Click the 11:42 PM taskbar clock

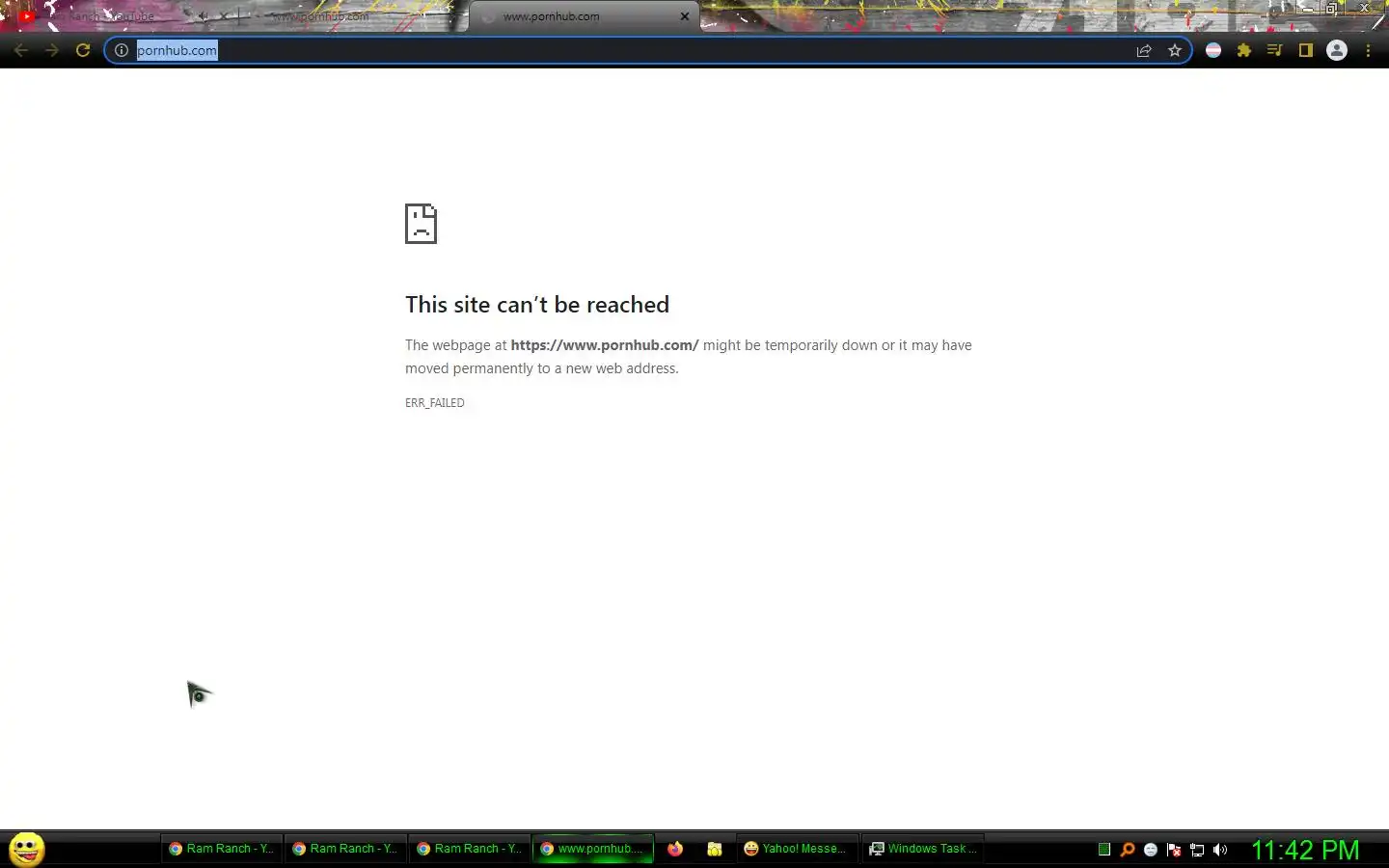point(1305,850)
